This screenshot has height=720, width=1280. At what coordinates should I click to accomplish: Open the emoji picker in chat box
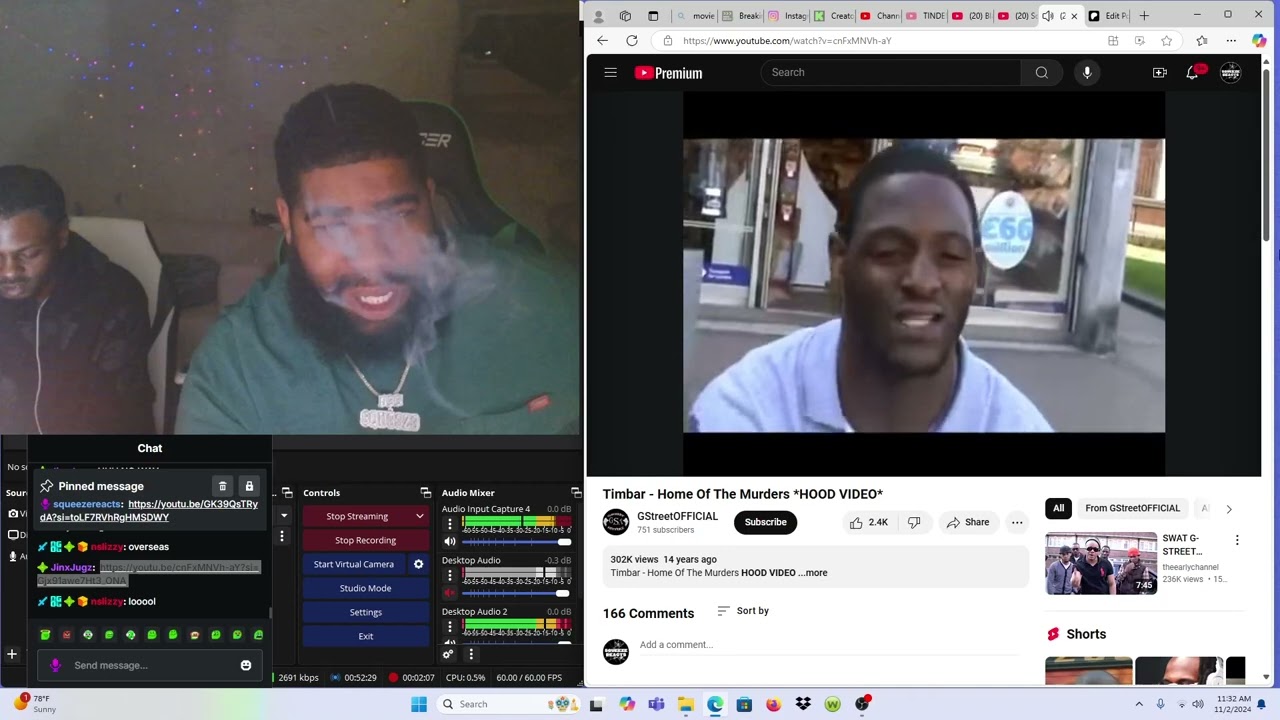[246, 665]
